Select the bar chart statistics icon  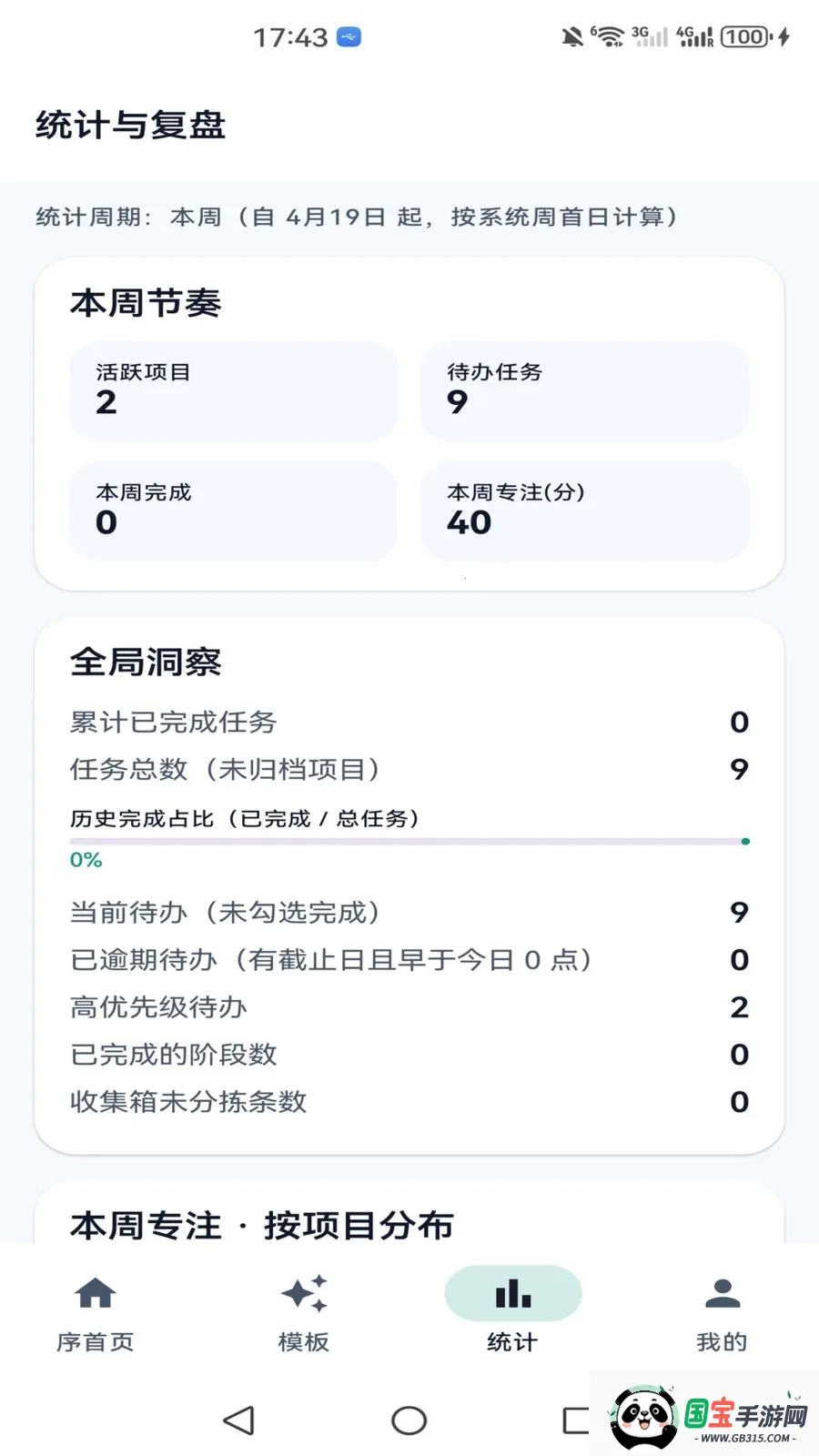pos(513,1293)
